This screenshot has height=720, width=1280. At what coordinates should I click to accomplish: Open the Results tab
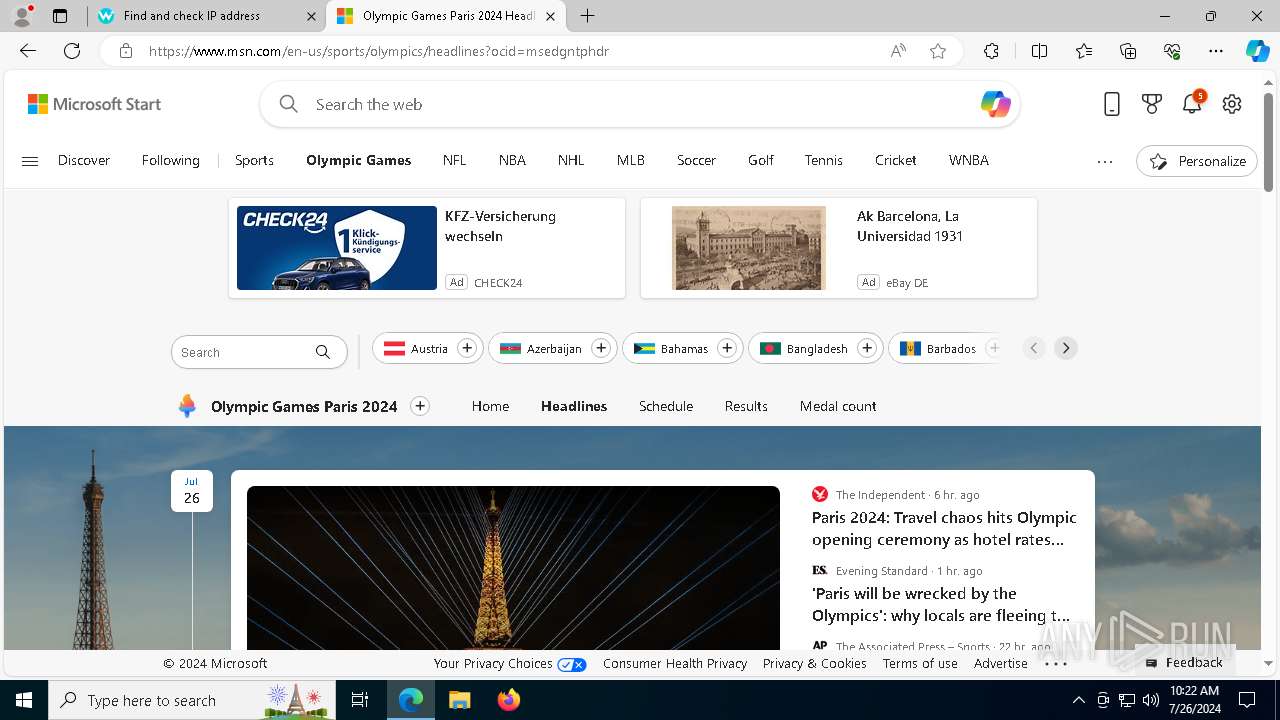746,406
